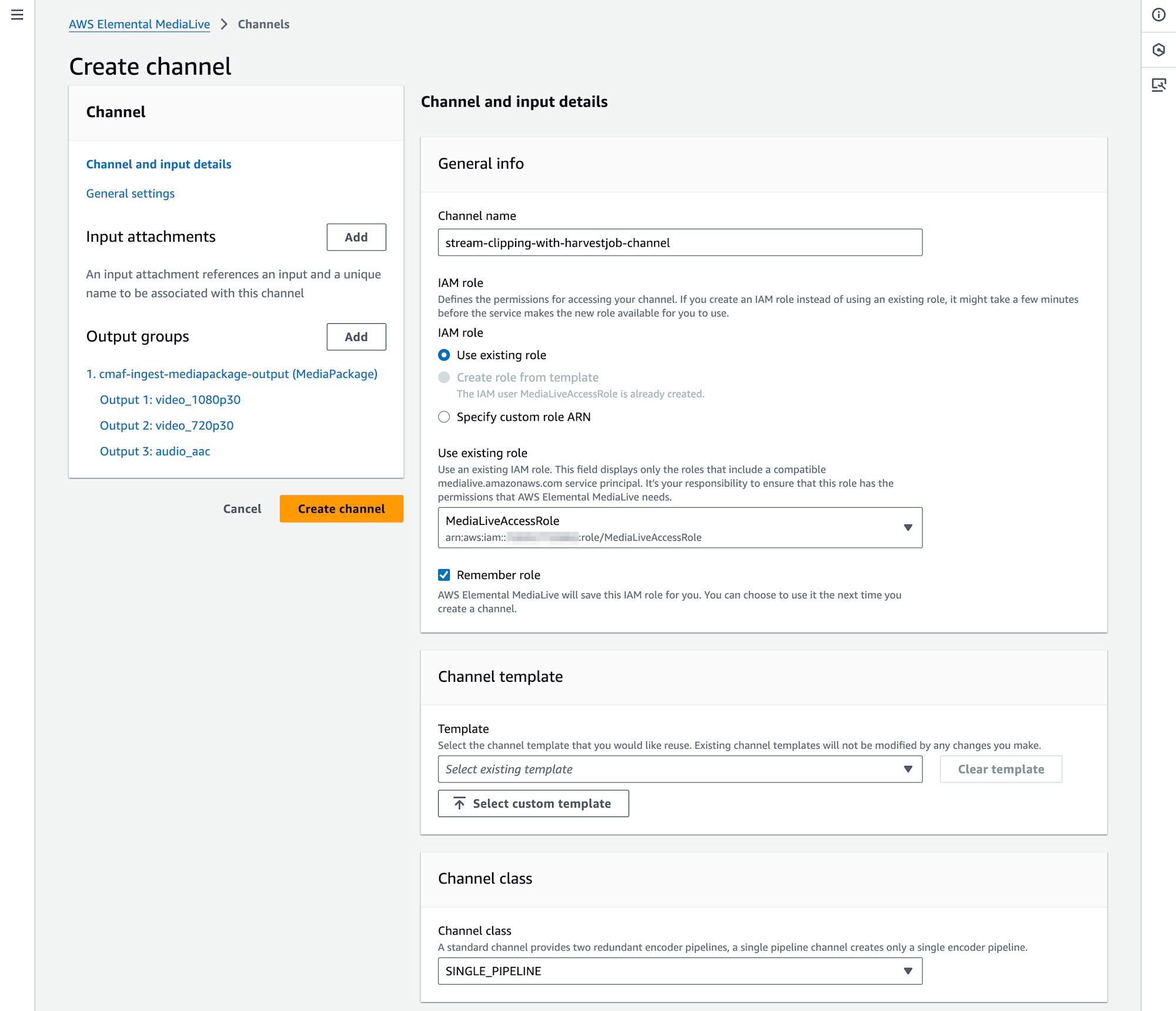This screenshot has height=1011, width=1176.
Task: Click the upload arrow icon on Select custom template
Action: 459,804
